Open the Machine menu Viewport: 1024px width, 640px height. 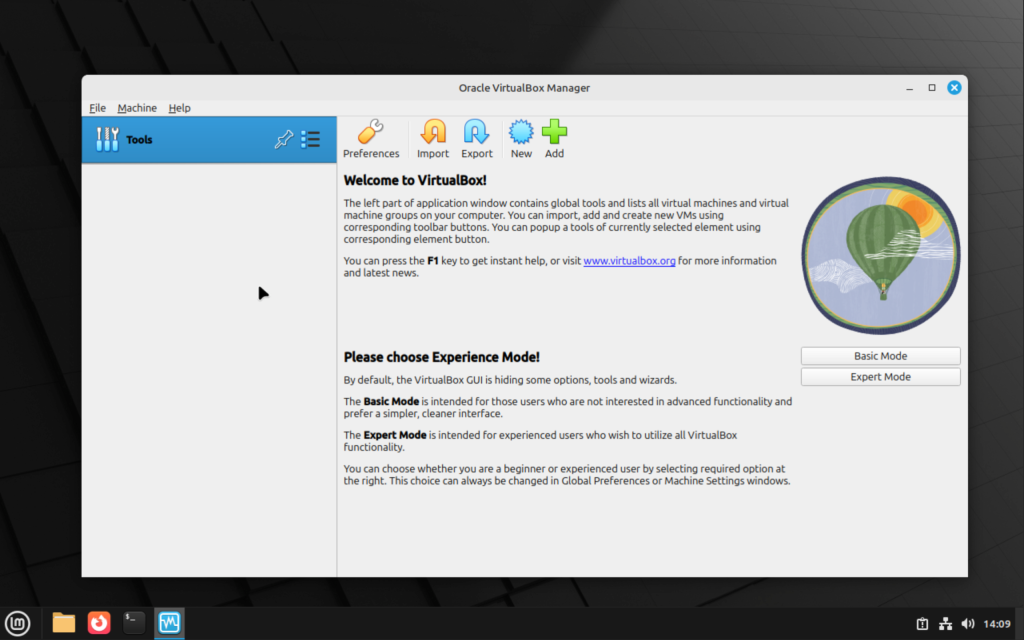[x=137, y=107]
